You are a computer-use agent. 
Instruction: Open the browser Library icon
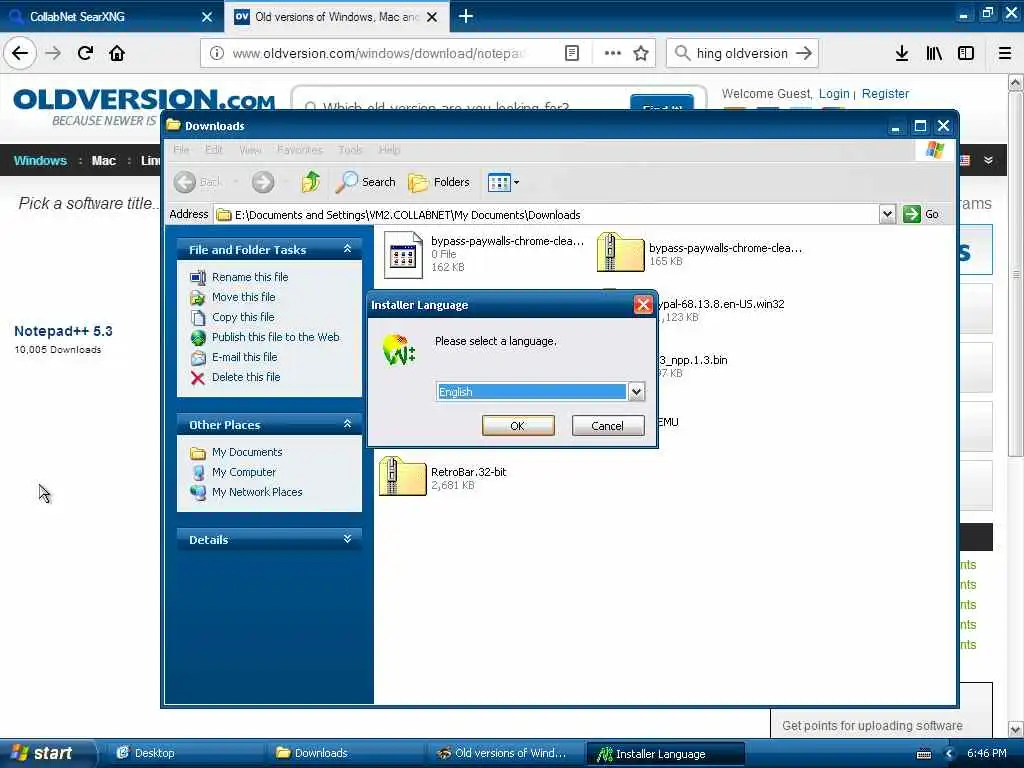tap(934, 54)
